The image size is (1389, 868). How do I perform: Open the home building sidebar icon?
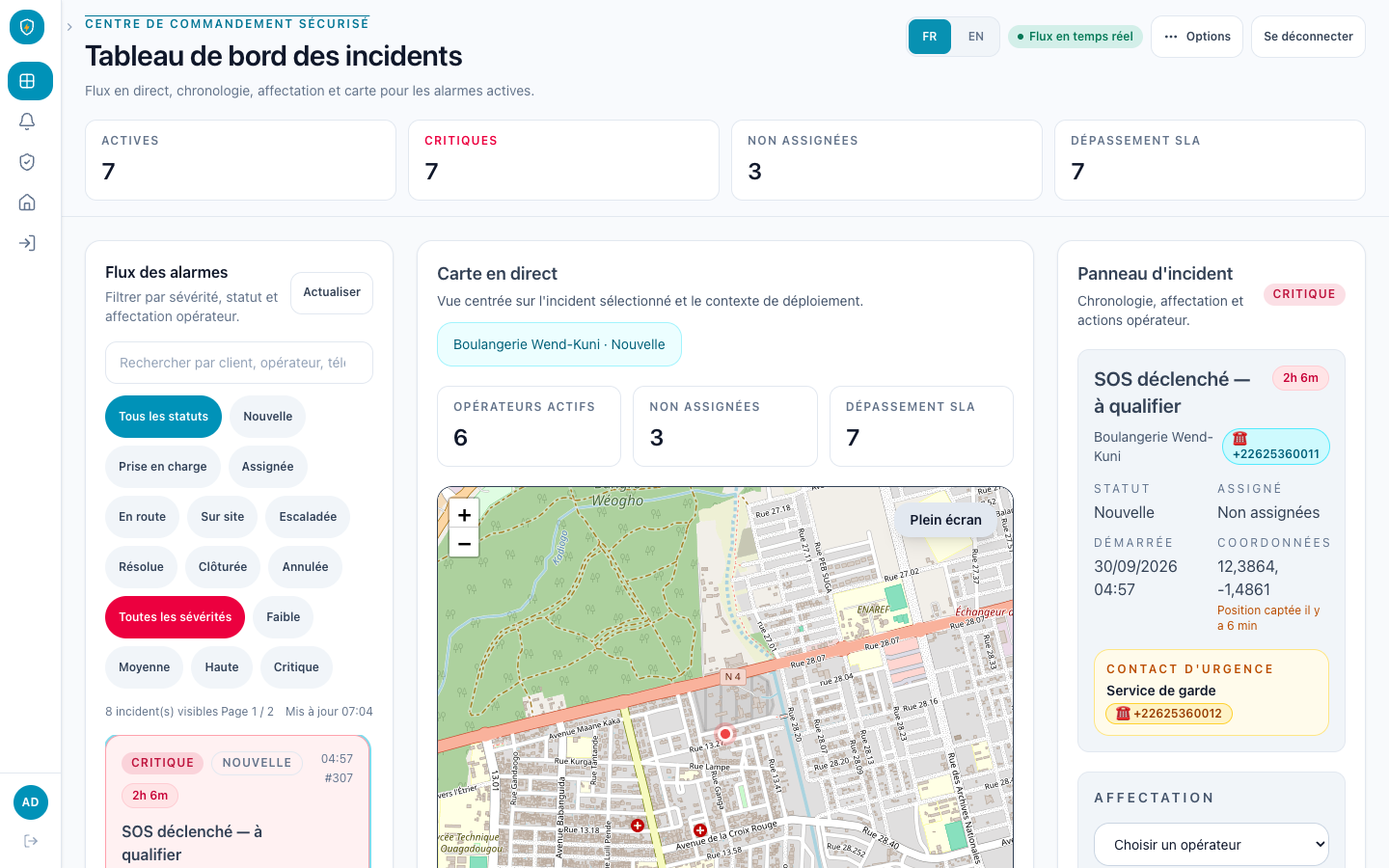tap(27, 203)
